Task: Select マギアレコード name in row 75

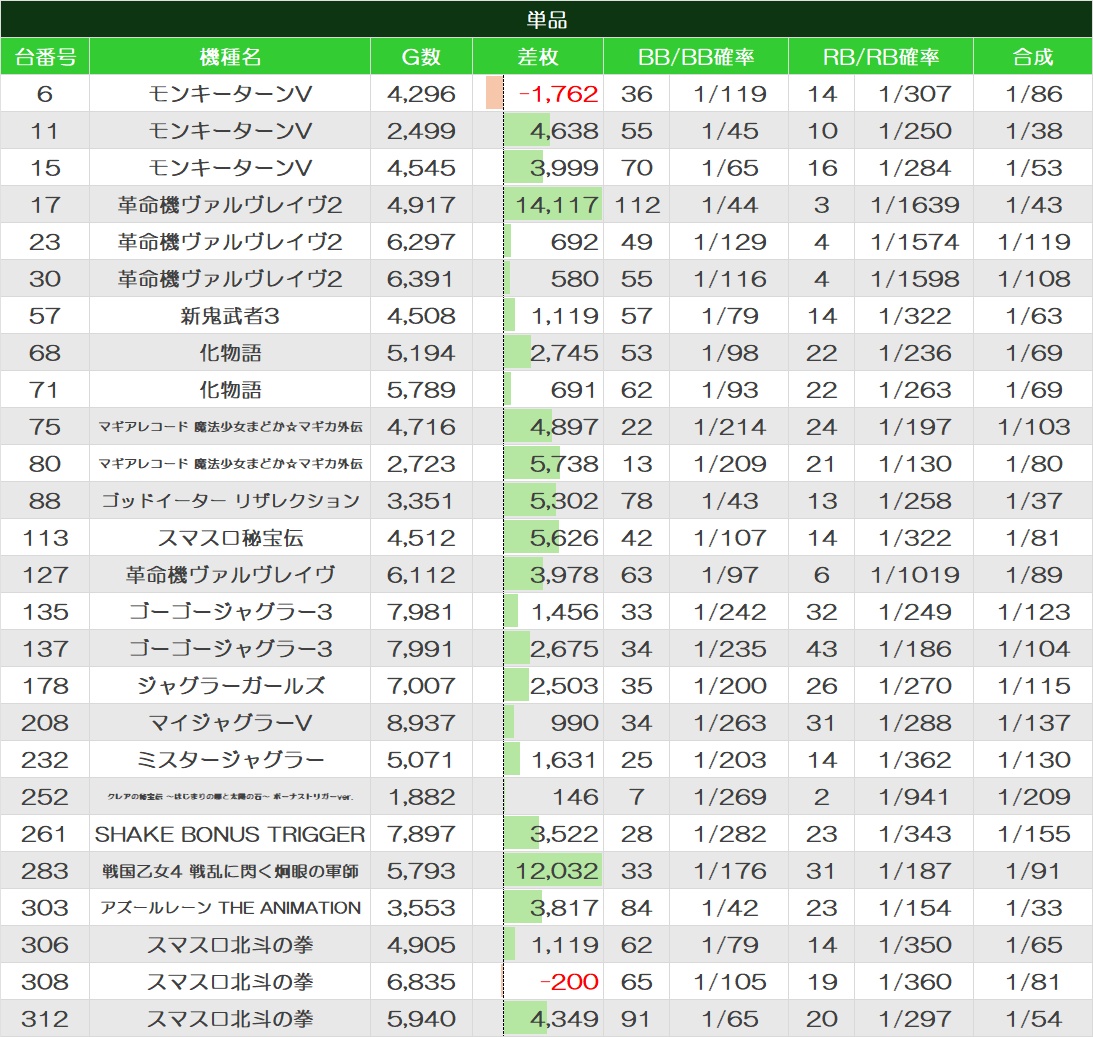Action: tap(230, 427)
